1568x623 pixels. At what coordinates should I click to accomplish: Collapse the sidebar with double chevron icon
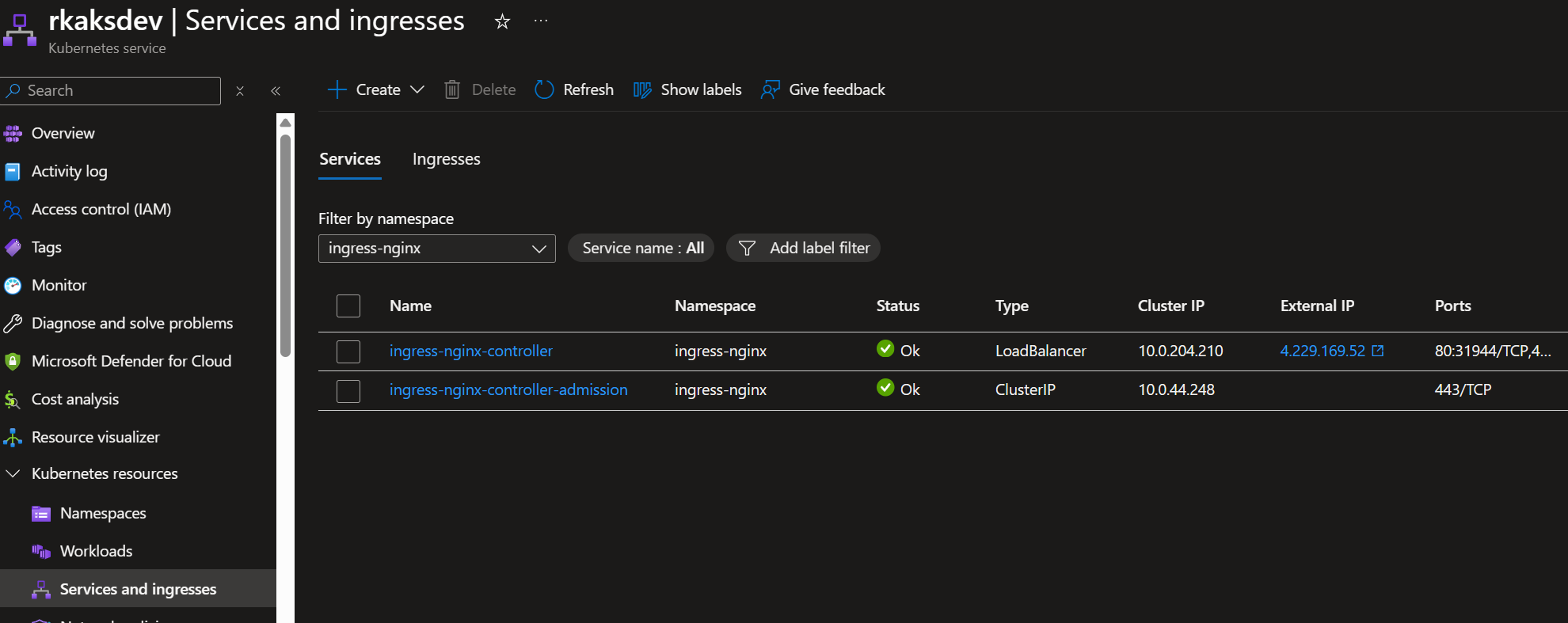point(276,91)
